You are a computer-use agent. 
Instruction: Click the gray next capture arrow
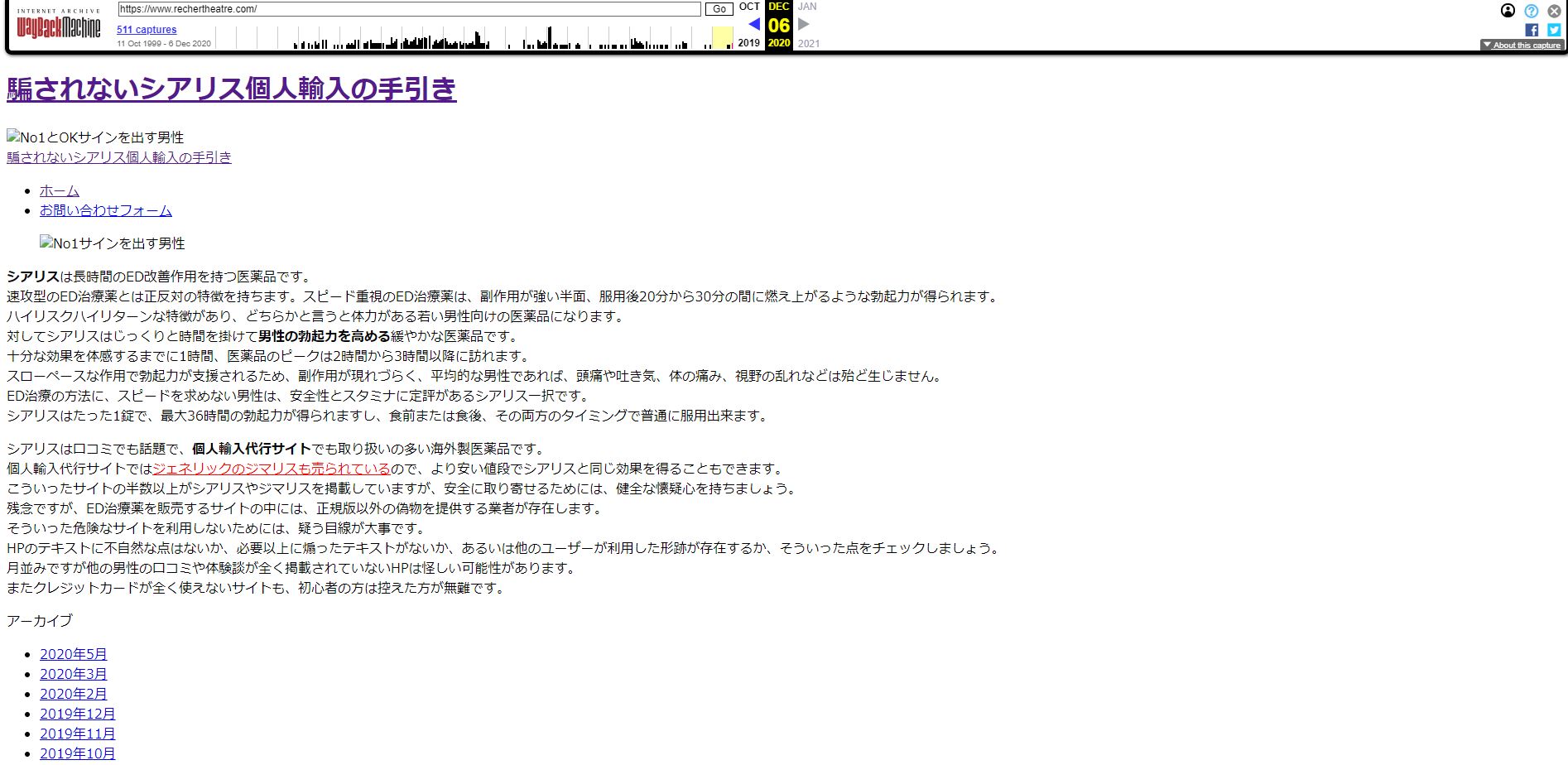803,24
